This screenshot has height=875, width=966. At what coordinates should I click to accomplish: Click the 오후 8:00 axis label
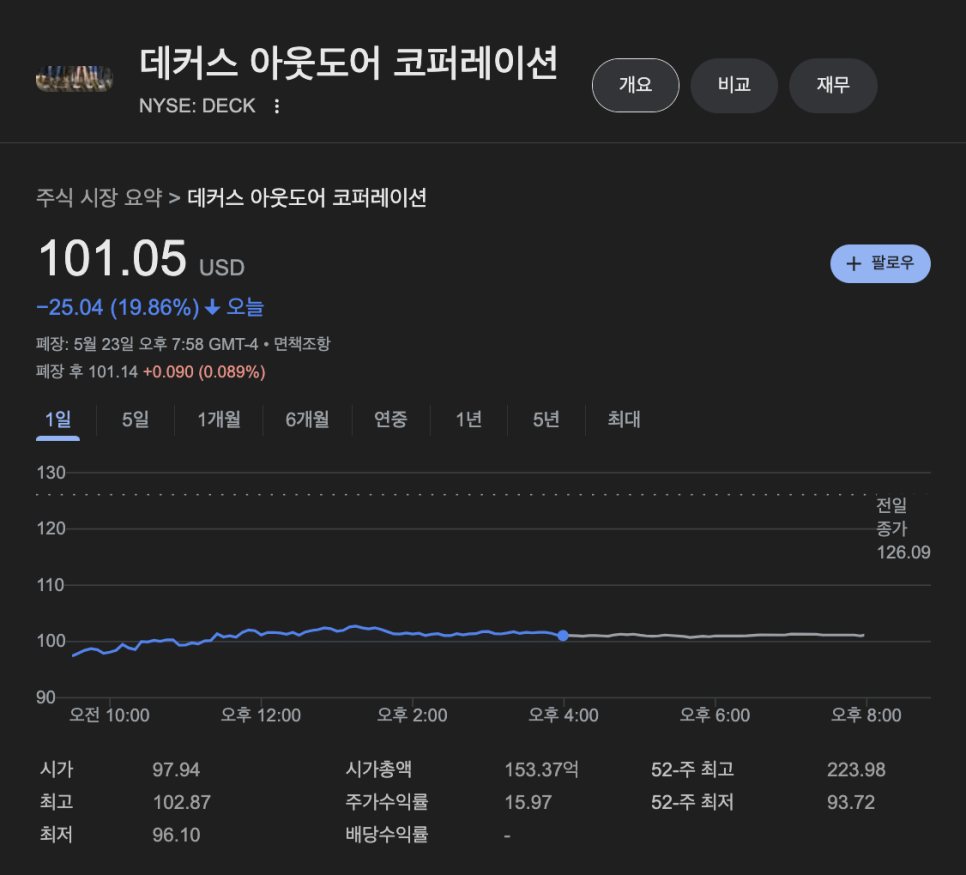coord(866,715)
